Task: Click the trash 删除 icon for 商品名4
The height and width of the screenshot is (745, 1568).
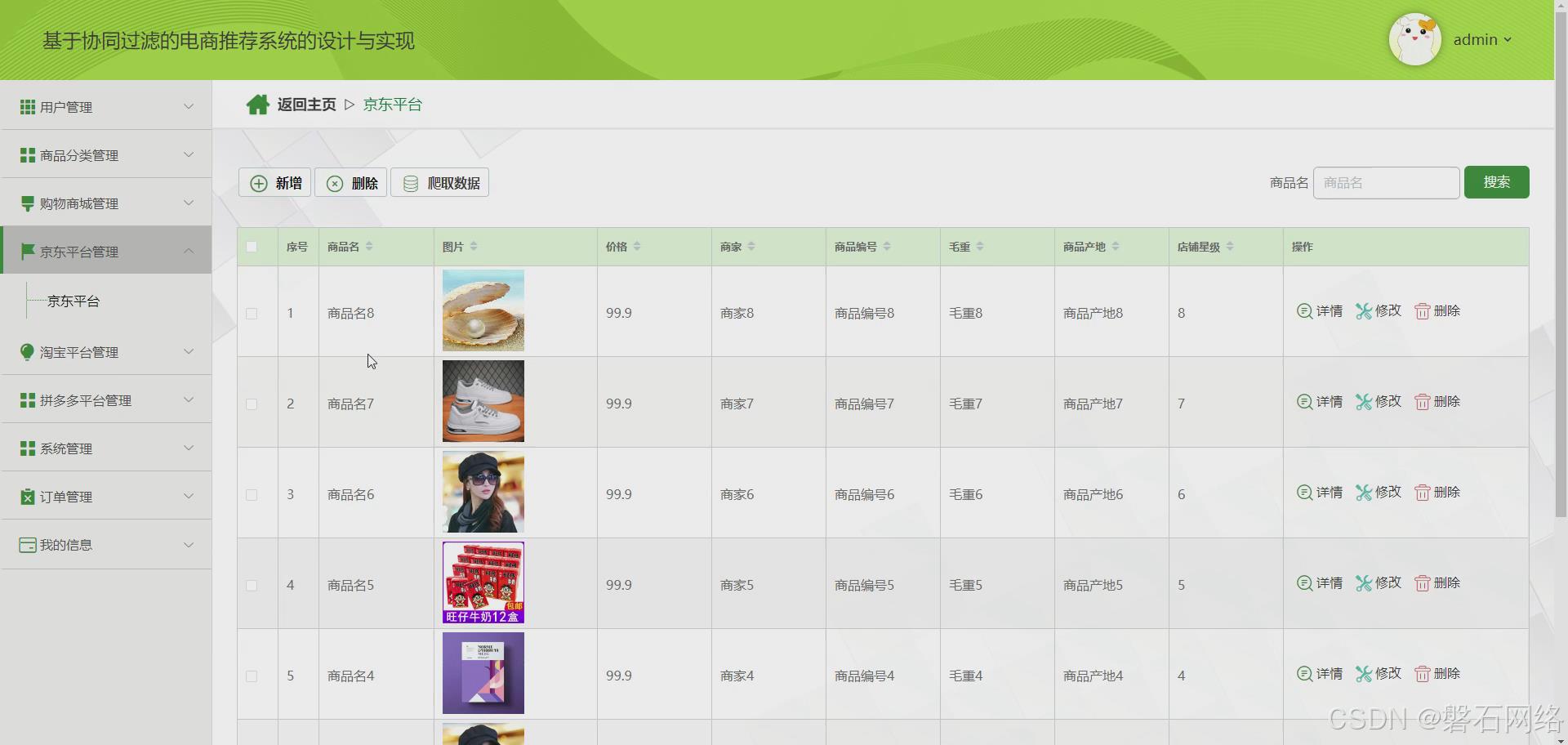Action: coord(1422,674)
